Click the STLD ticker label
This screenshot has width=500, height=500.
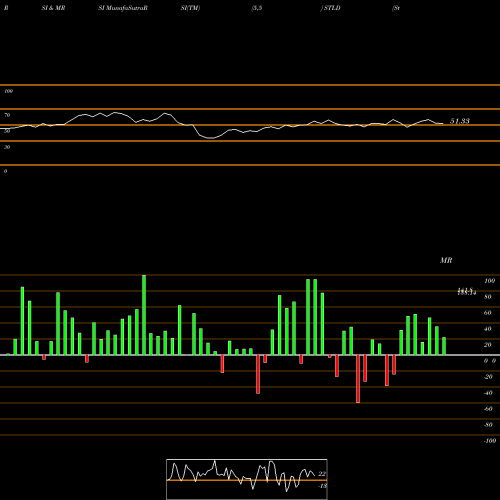pyautogui.click(x=332, y=8)
